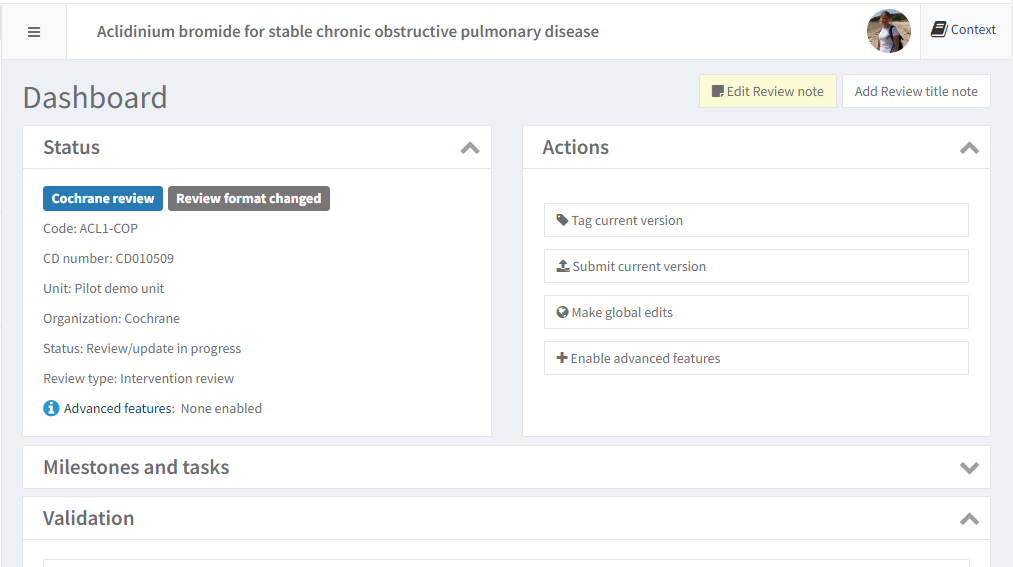This screenshot has width=1013, height=567.
Task: Click the user profile avatar photo
Action: coord(888,31)
